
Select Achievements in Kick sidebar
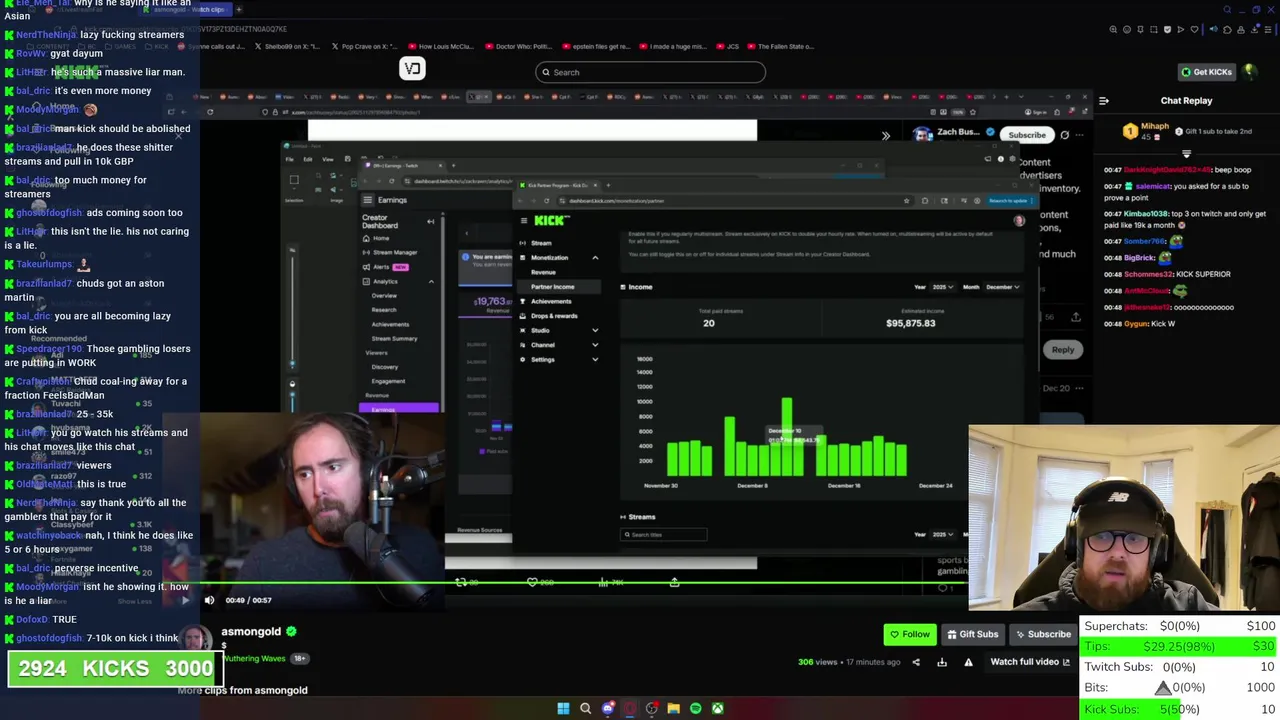[551, 301]
